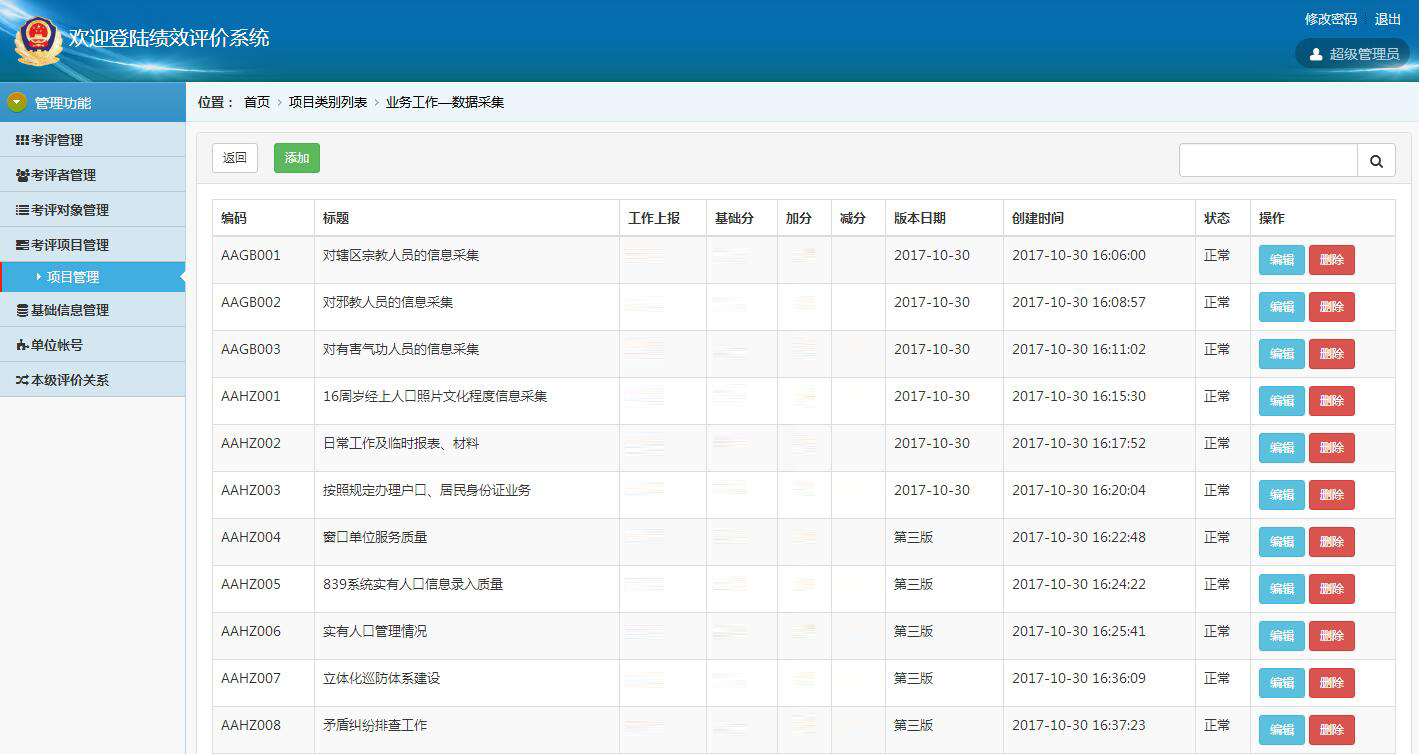Click the users icon next to 考评者管理
The height and width of the screenshot is (754, 1419).
click(x=20, y=174)
